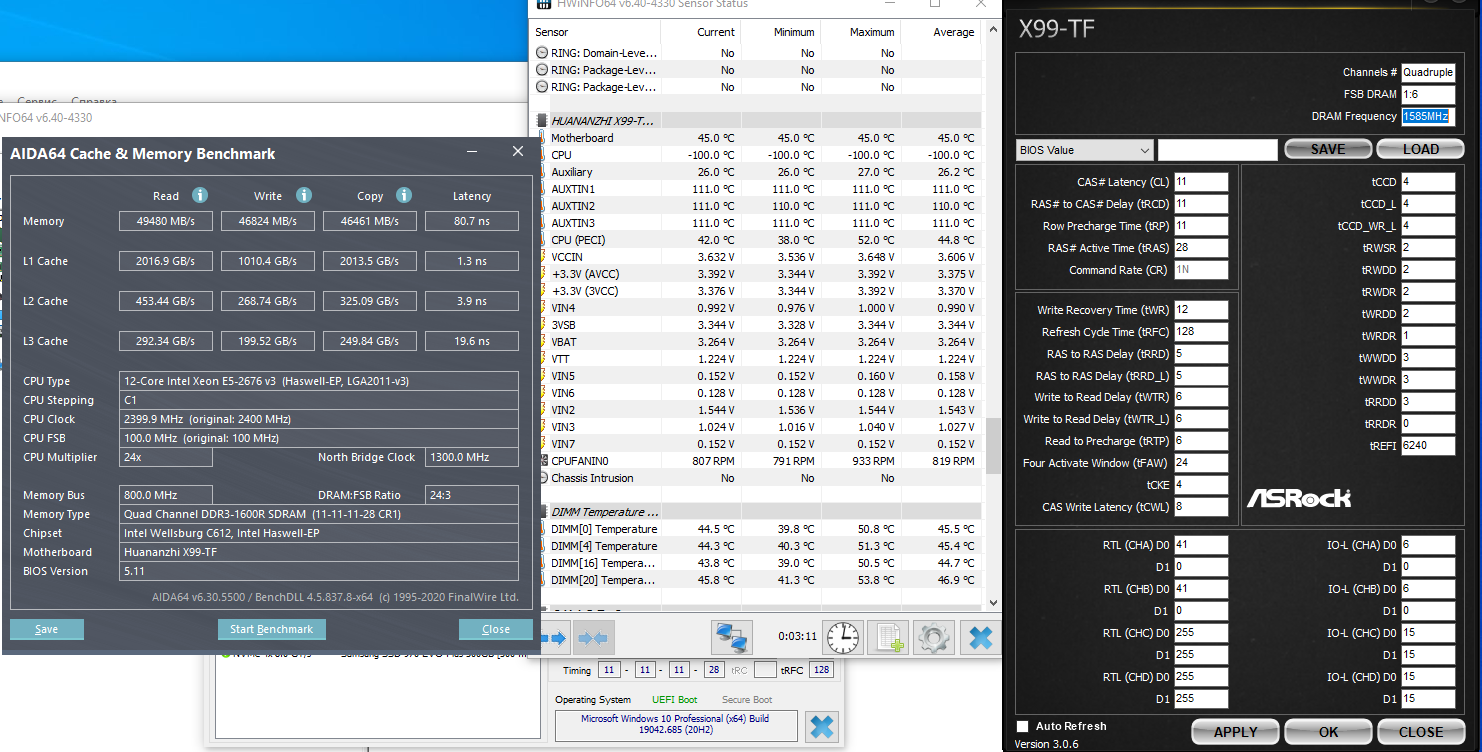1482x752 pixels.
Task: Reset sensor min/max with the clock icon
Action: (x=843, y=637)
